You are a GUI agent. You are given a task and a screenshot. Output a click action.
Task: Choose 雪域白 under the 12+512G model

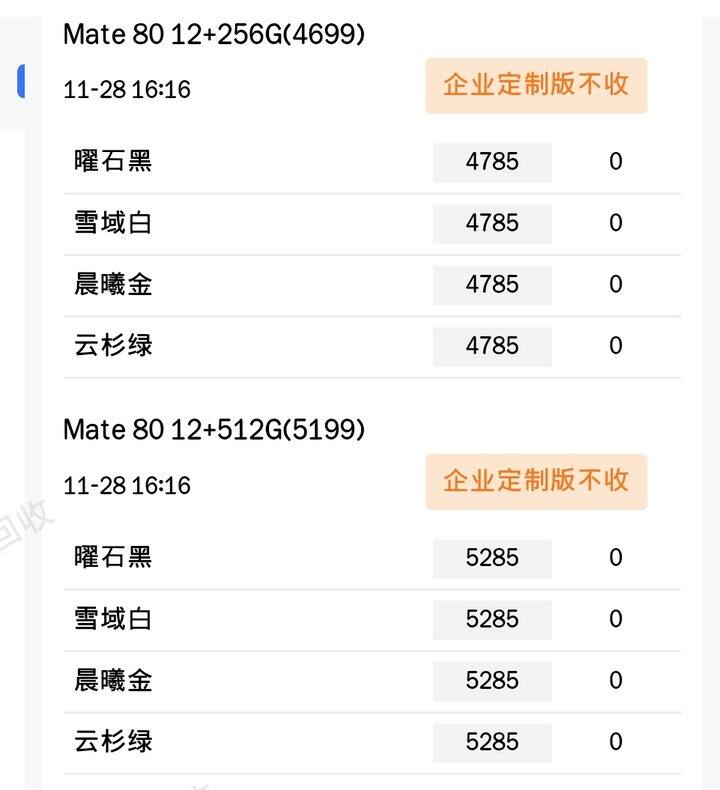click(113, 619)
